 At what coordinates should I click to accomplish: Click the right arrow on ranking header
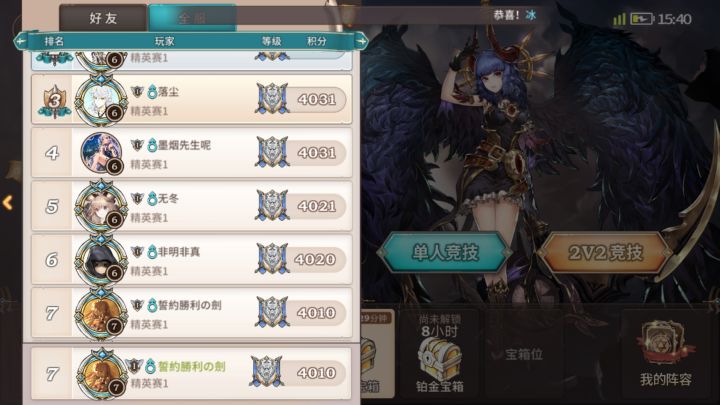[361, 41]
